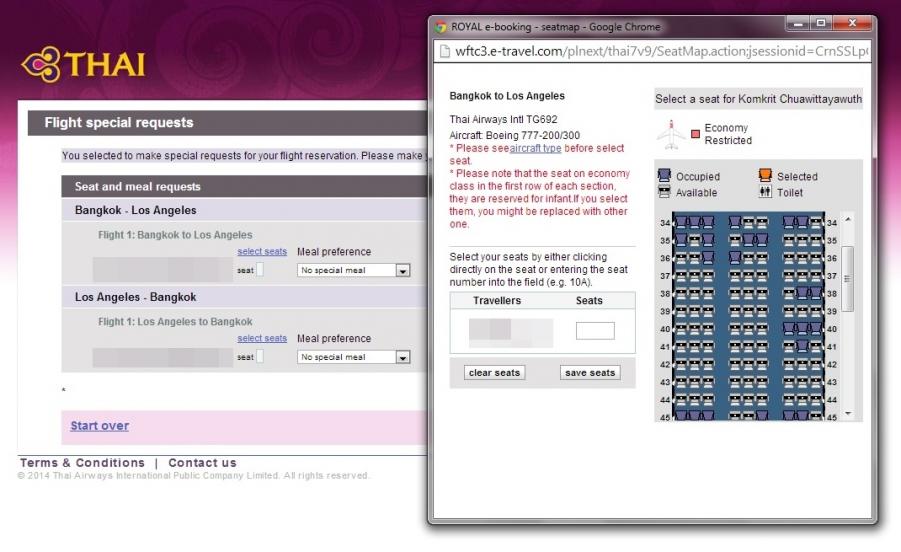901x552 pixels.
Task: Open the aircraft type link
Action: click(x=535, y=148)
